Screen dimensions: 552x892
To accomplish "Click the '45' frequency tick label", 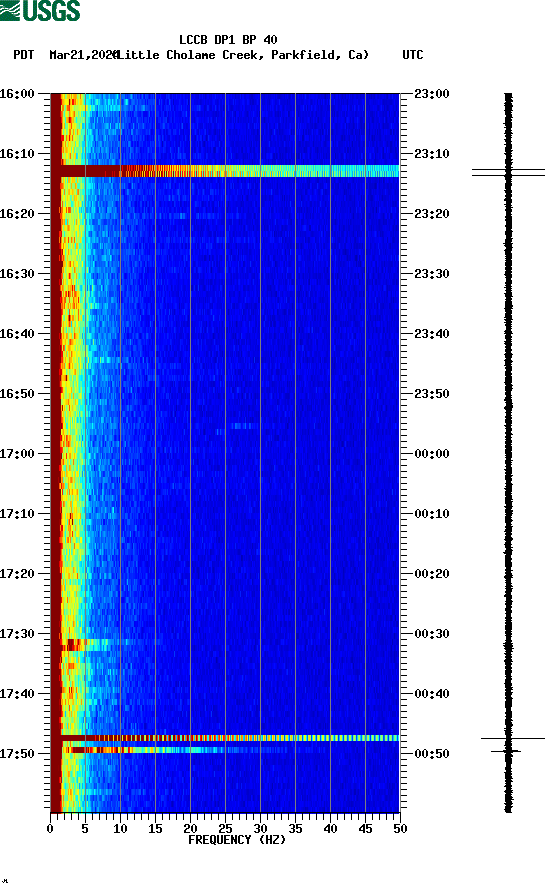I will coord(365,829).
